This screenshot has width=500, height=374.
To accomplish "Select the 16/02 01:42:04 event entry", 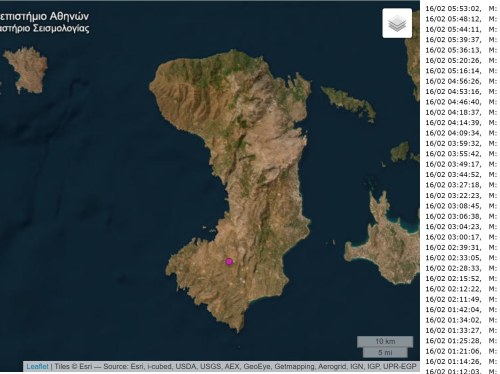I will 461,310.
